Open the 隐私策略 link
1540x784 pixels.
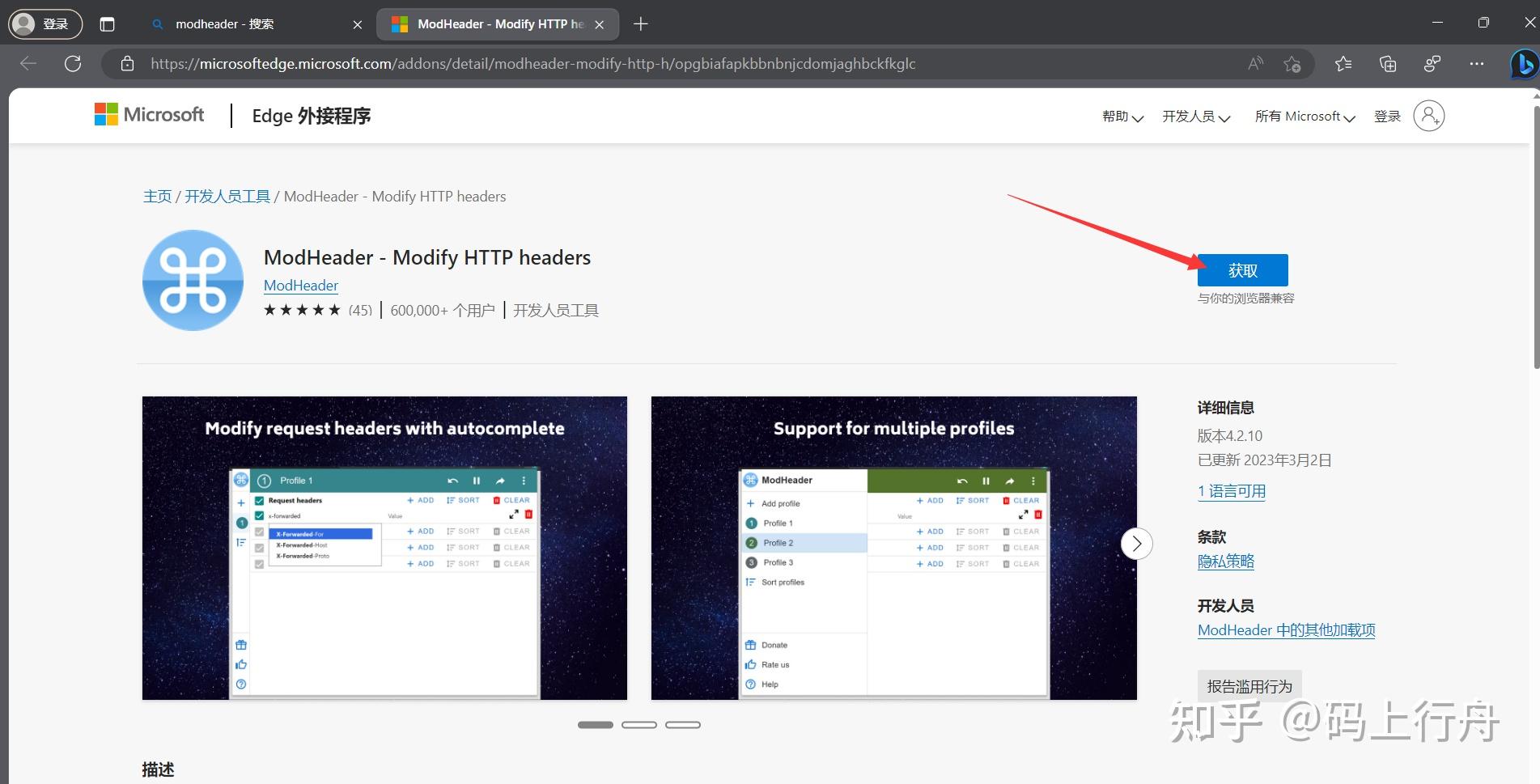point(1226,561)
